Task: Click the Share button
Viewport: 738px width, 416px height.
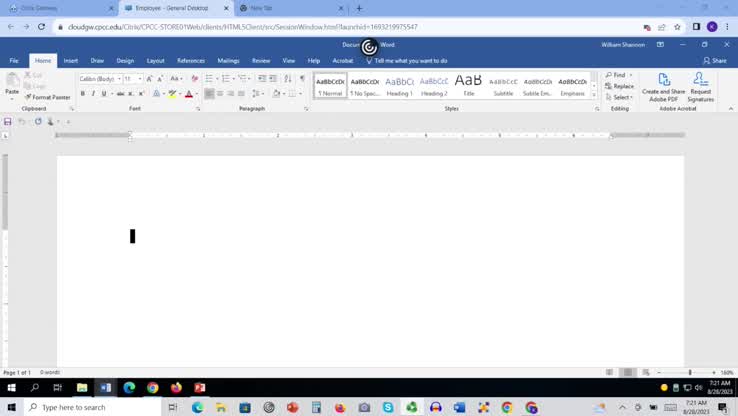Action: pyautogui.click(x=715, y=61)
